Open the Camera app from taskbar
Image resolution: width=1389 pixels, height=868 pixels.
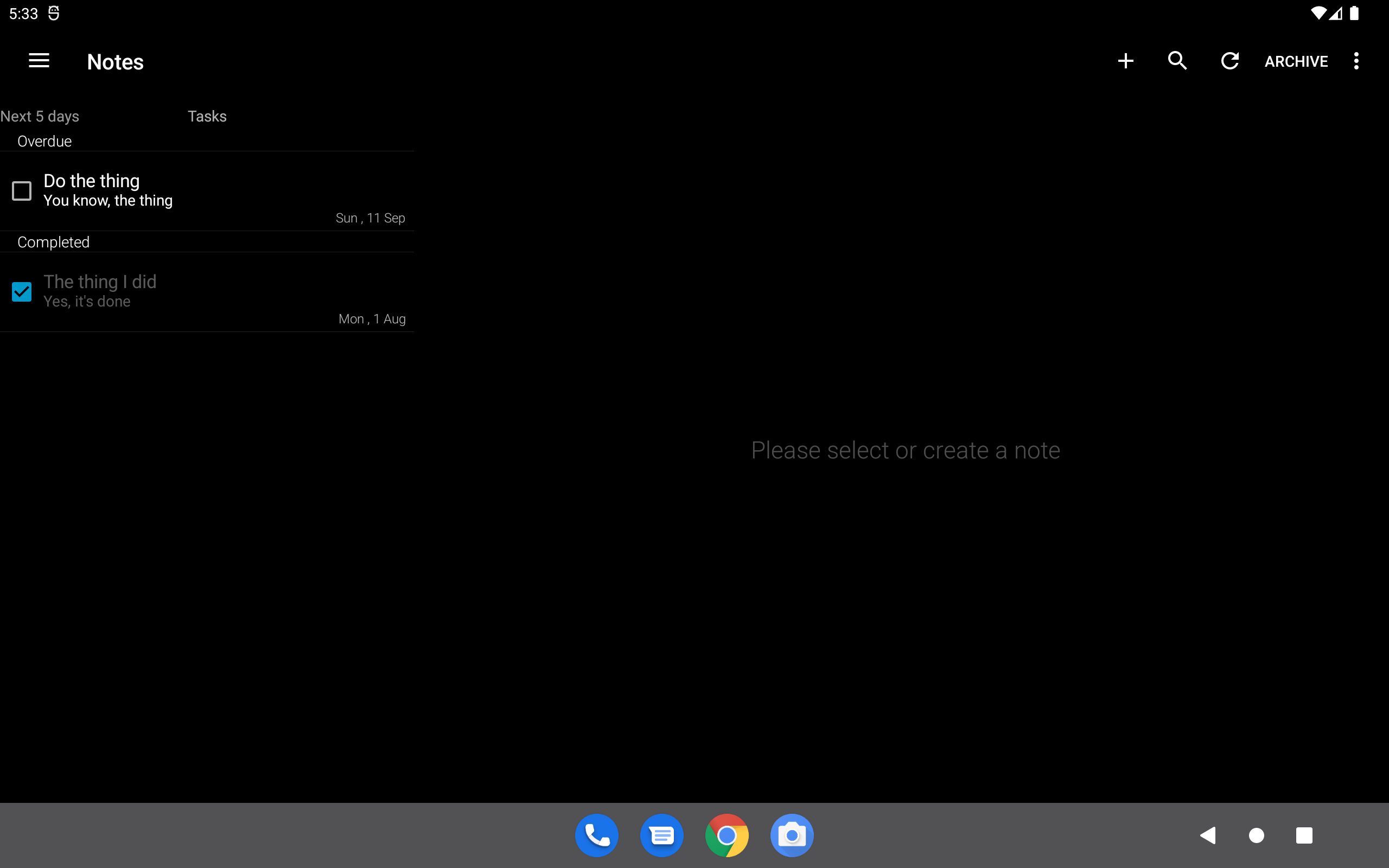coord(792,835)
